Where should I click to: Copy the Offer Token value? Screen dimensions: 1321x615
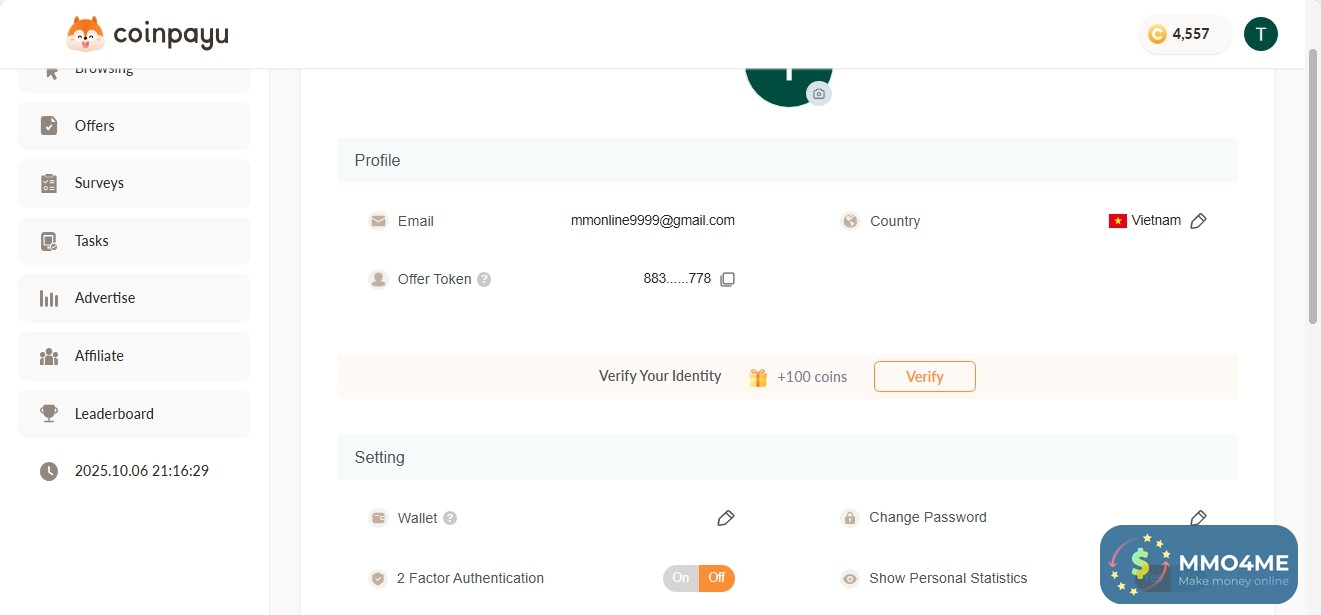[728, 279]
